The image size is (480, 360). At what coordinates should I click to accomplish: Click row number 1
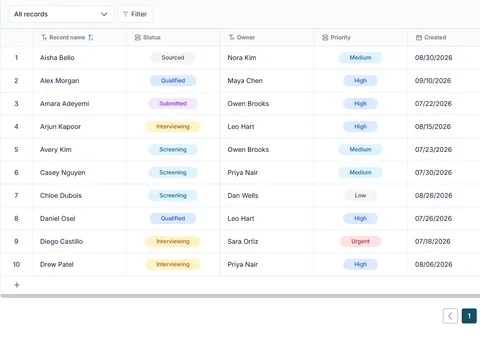(16, 58)
